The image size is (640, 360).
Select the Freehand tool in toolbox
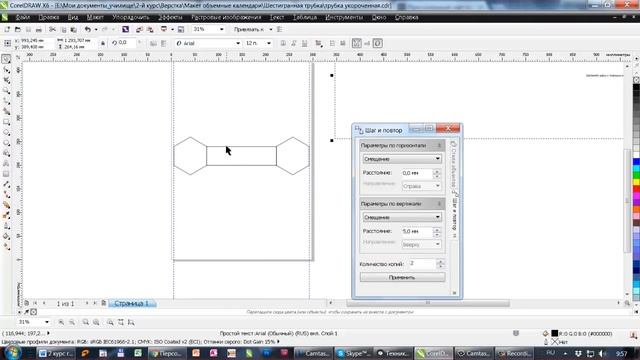coord(6,101)
